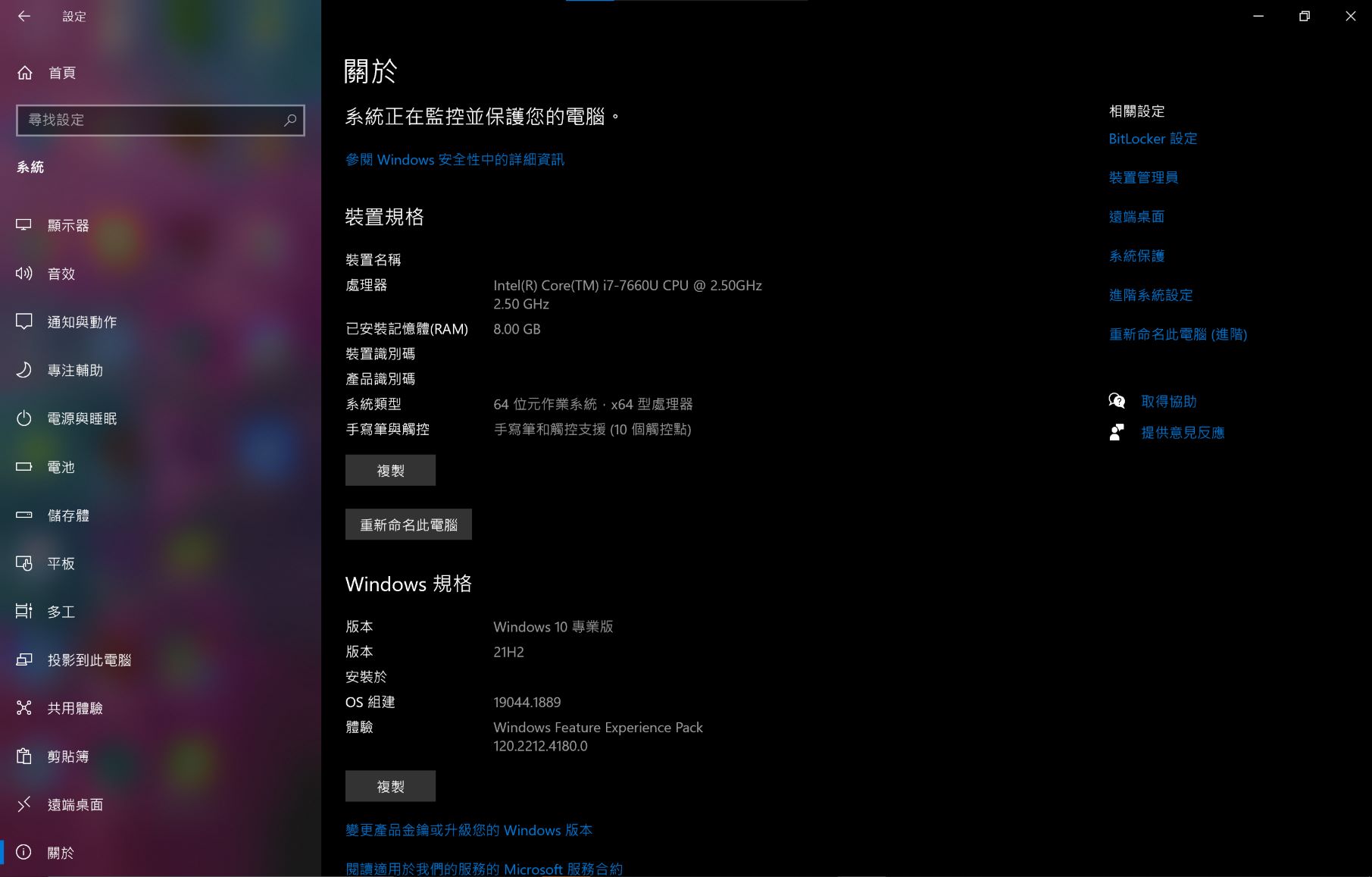Click the focus assist moon icon
Screen dimensions: 1372x877
tap(24, 370)
